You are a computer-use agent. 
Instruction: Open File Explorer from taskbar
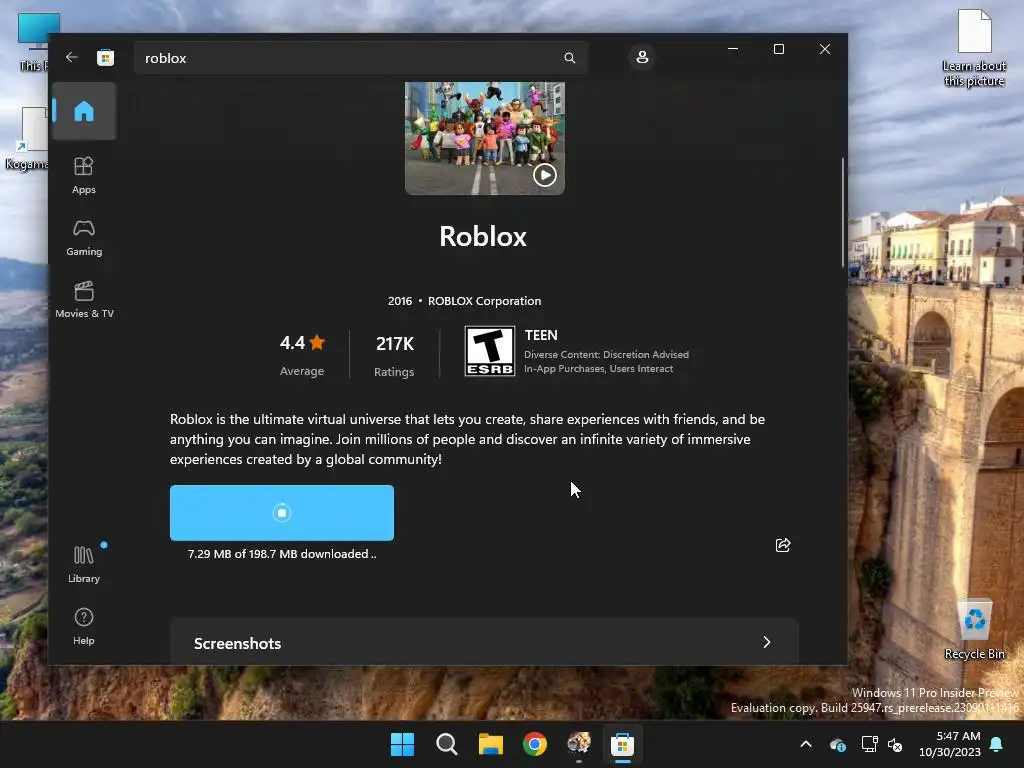pos(490,744)
